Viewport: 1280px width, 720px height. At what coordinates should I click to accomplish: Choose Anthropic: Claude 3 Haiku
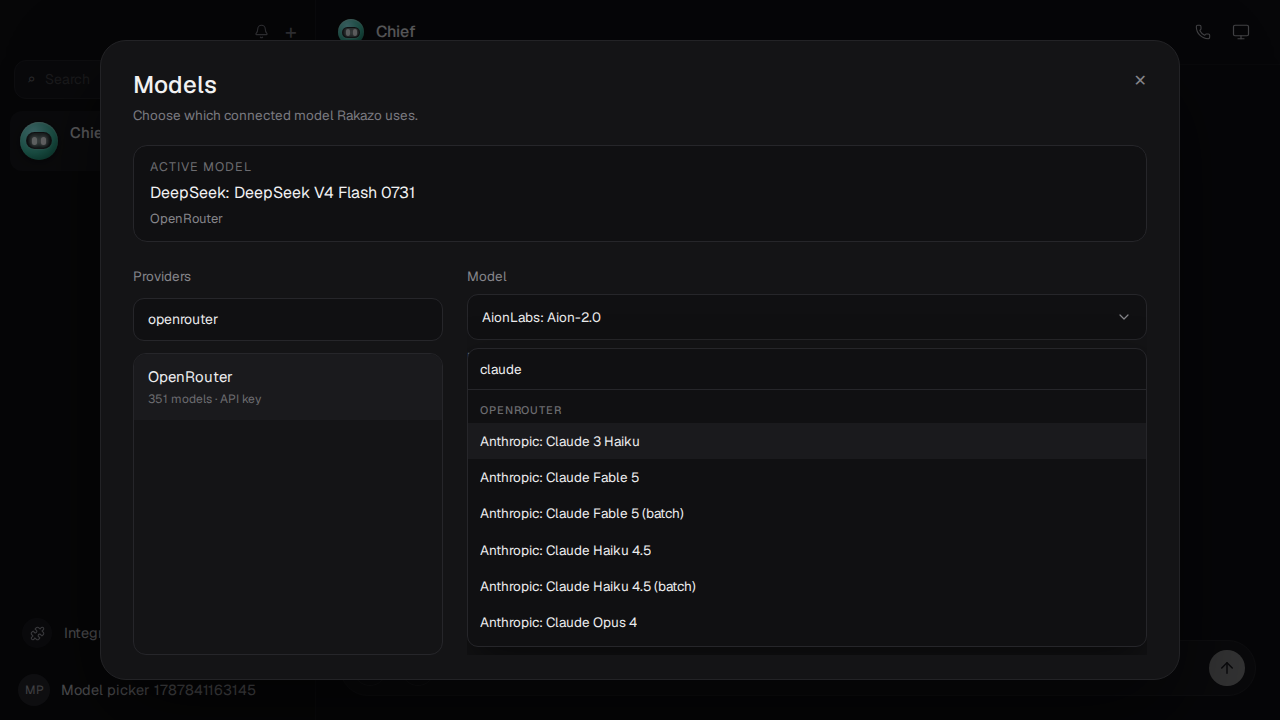click(806, 441)
